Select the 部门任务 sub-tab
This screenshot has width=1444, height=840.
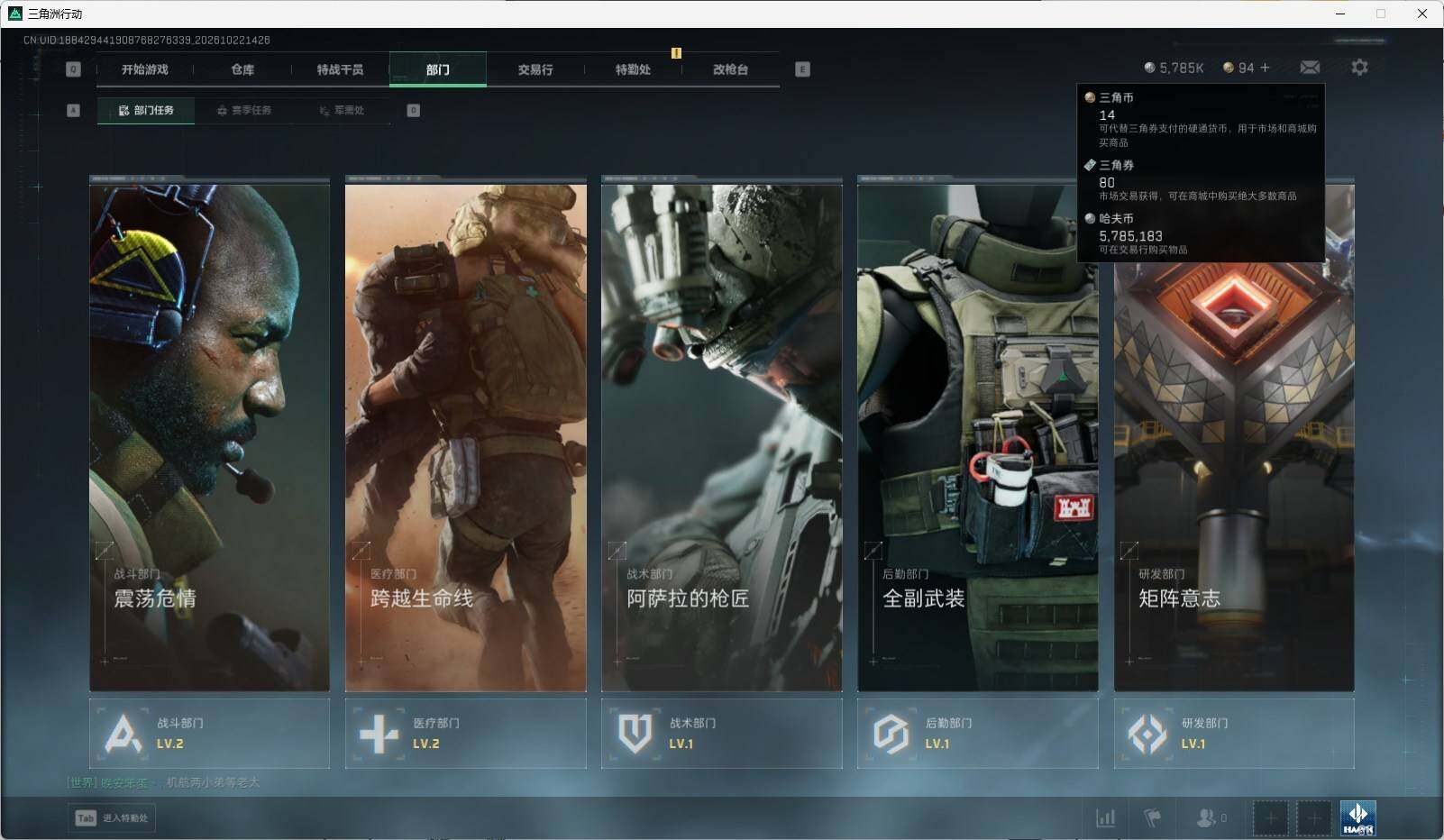pos(146,110)
